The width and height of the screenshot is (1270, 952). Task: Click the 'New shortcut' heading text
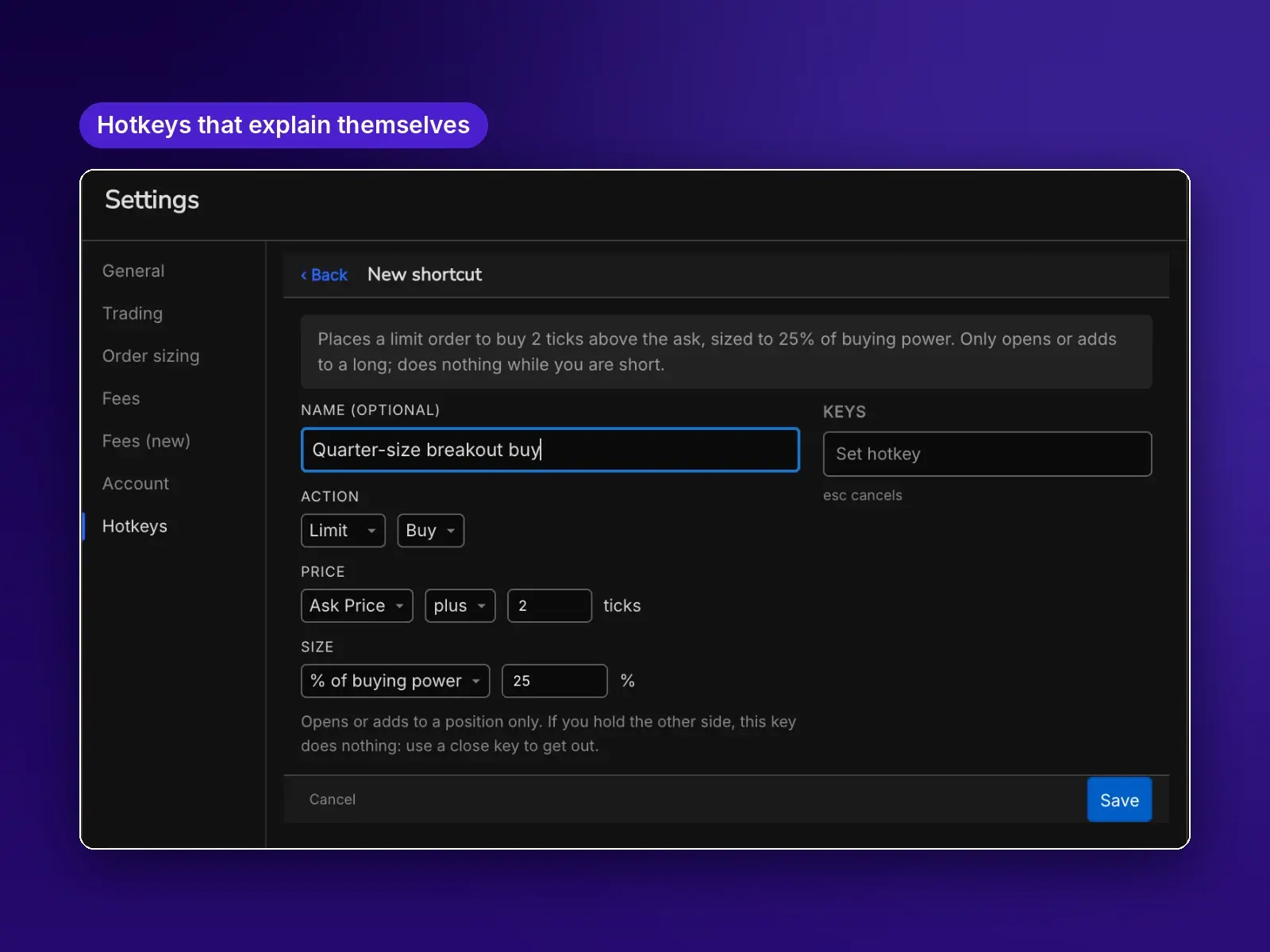(425, 274)
